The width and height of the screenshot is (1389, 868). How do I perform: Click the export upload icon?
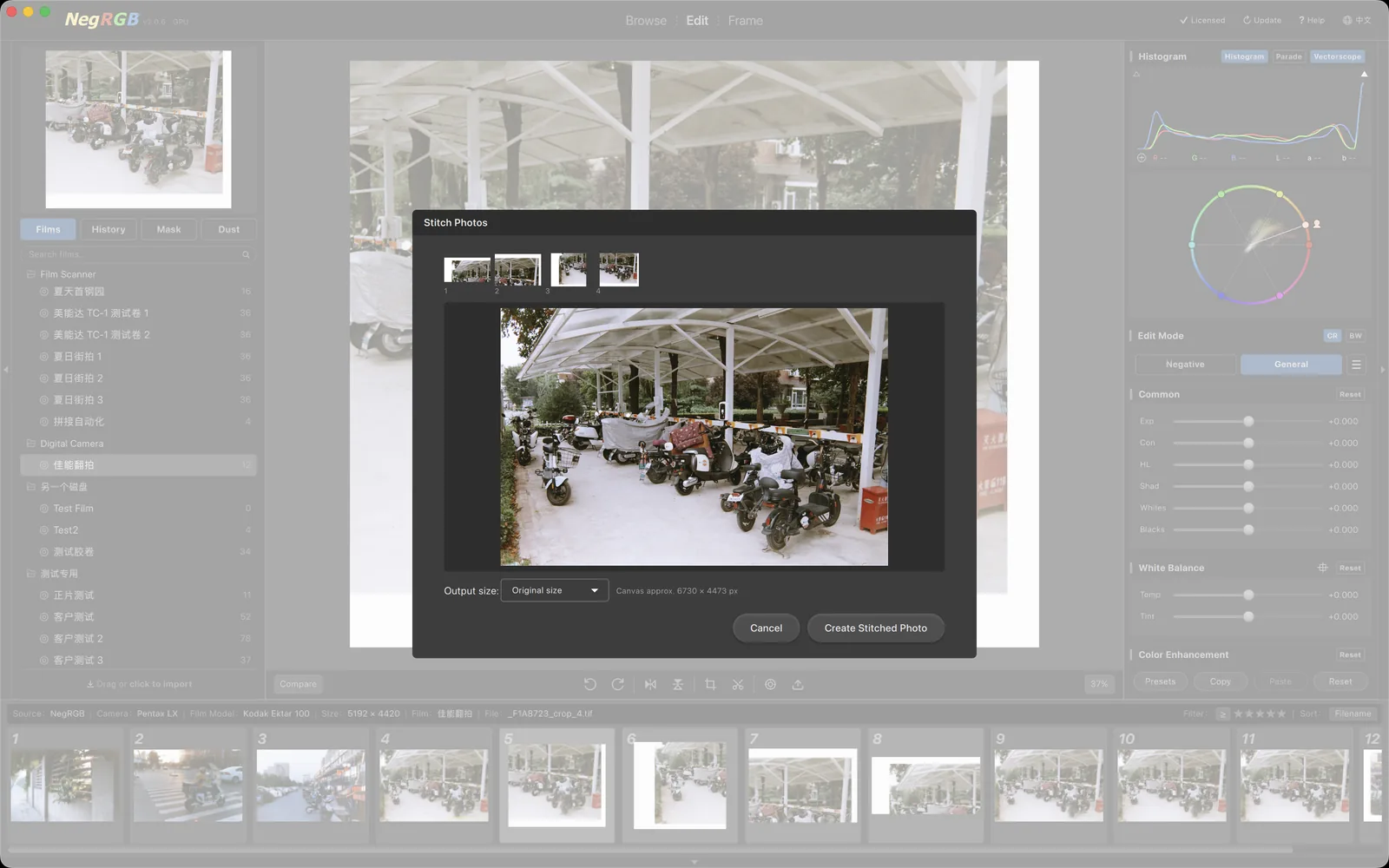point(798,684)
